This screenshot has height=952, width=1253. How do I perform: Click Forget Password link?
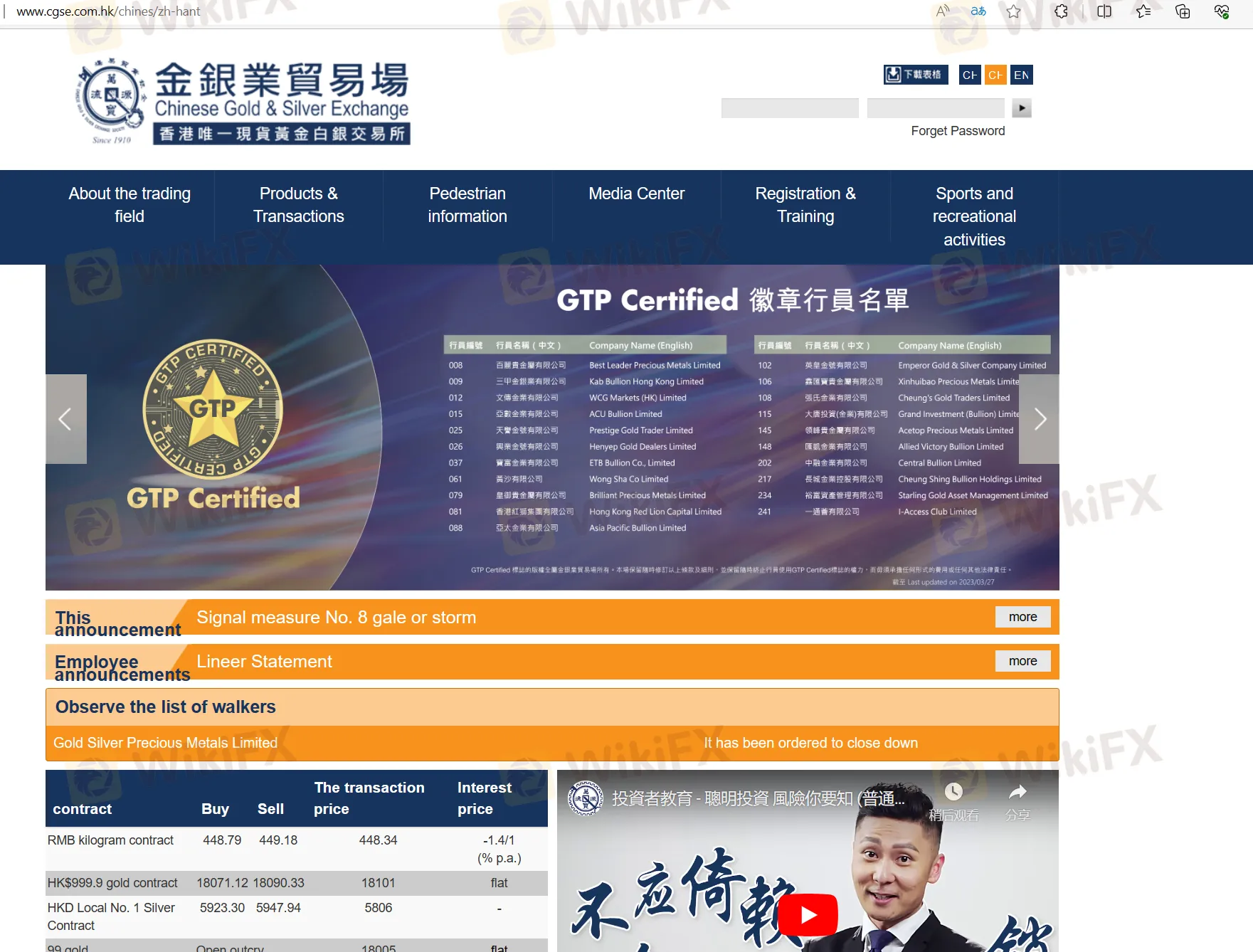point(957,130)
